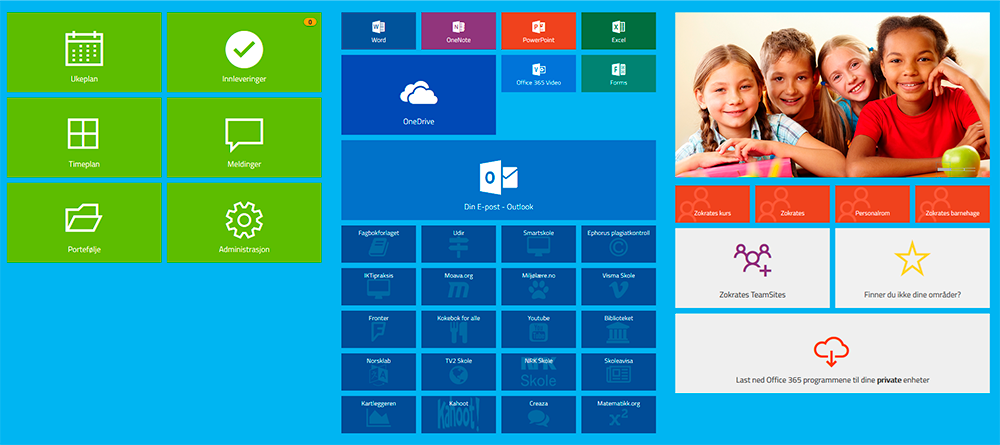Open the Skoleavisa newspaper tile

coord(619,372)
